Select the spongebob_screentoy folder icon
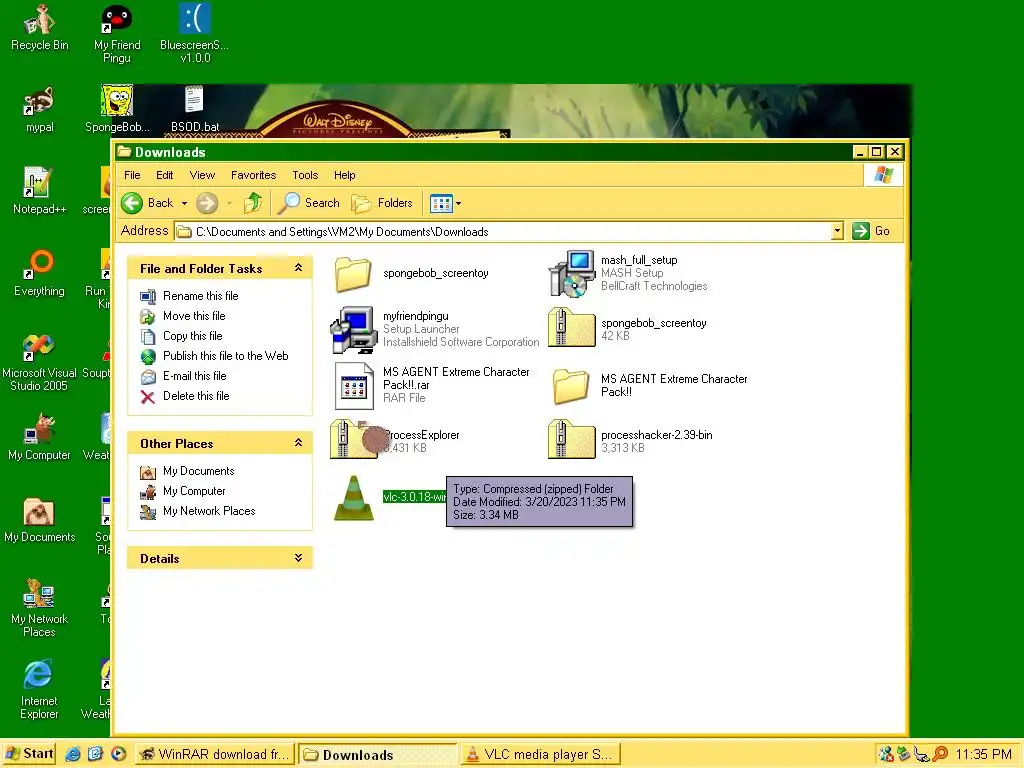The image size is (1024, 768). (x=353, y=274)
